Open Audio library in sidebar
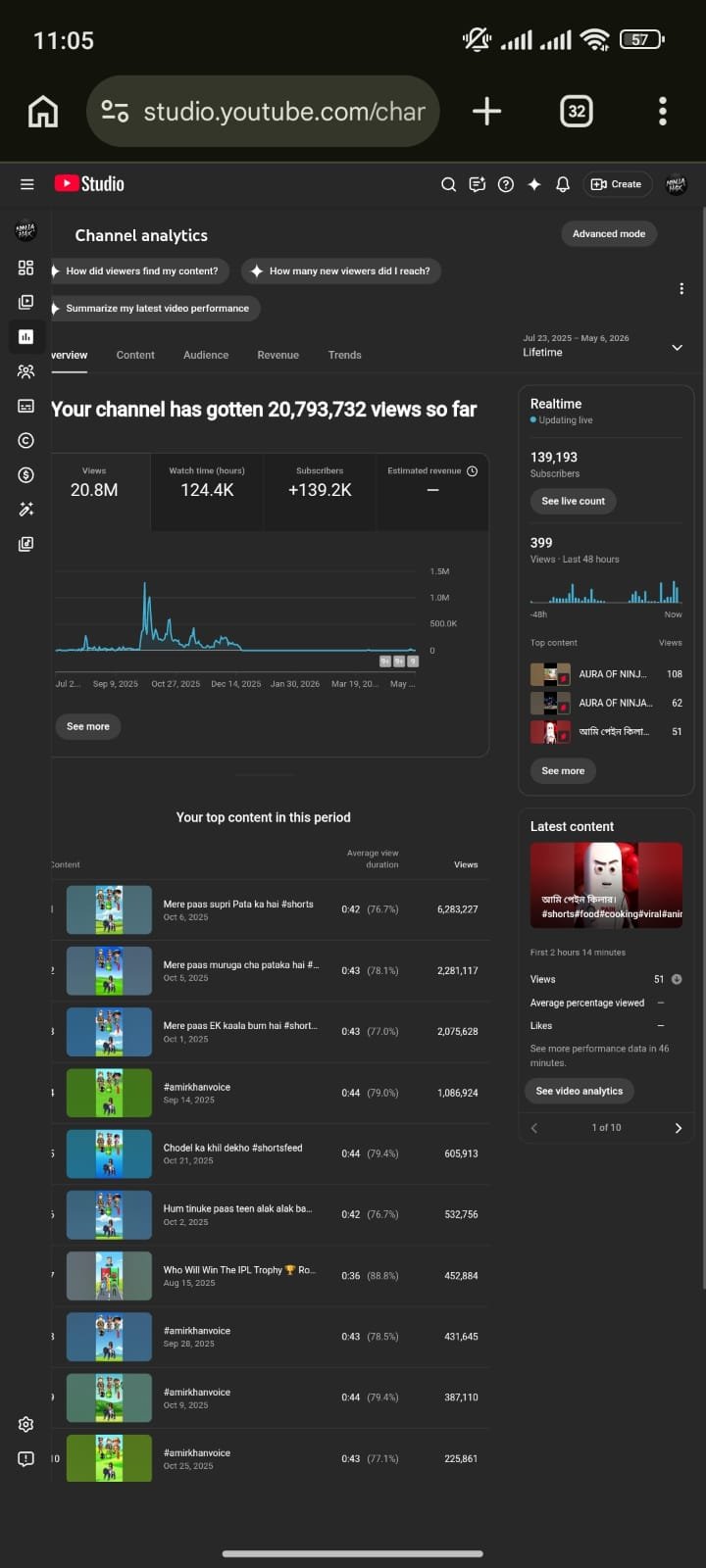Screen dimensions: 706x1568 26,544
